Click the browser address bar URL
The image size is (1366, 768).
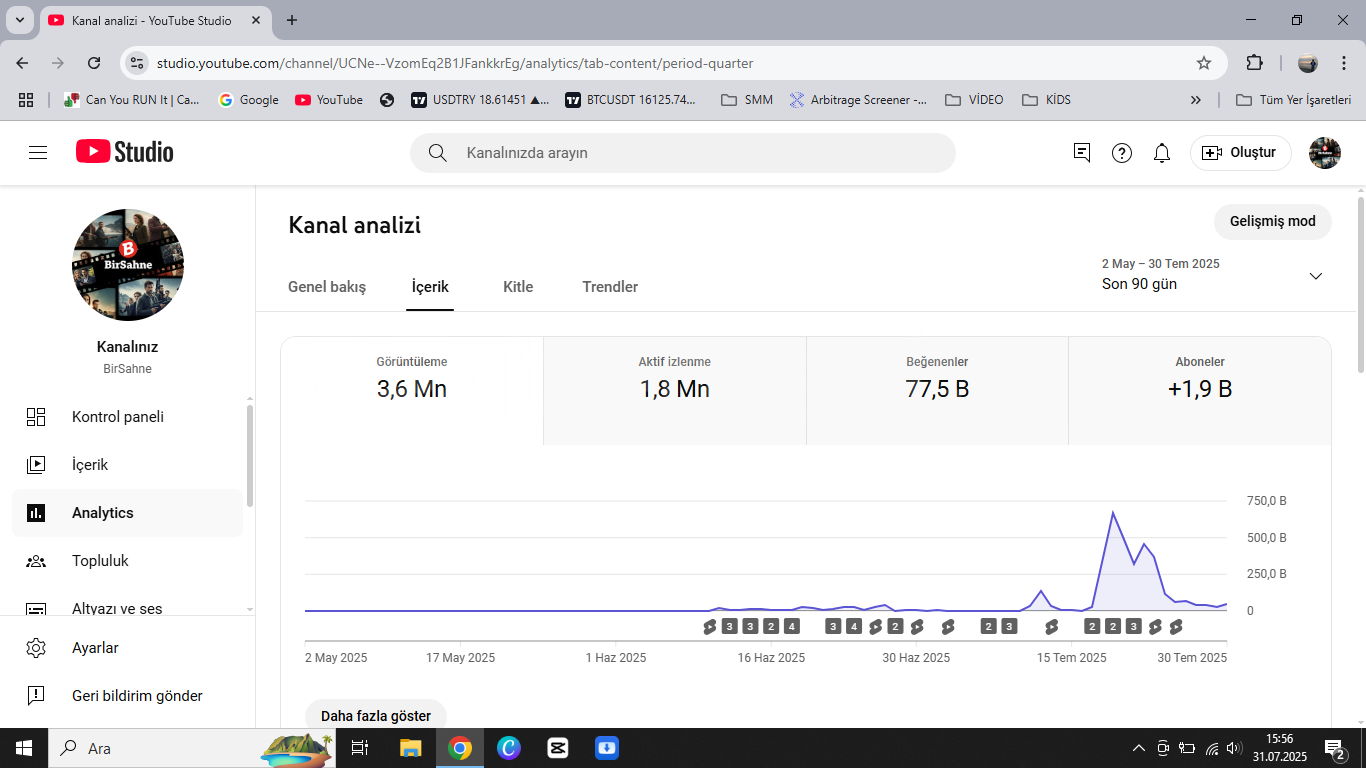[455, 63]
